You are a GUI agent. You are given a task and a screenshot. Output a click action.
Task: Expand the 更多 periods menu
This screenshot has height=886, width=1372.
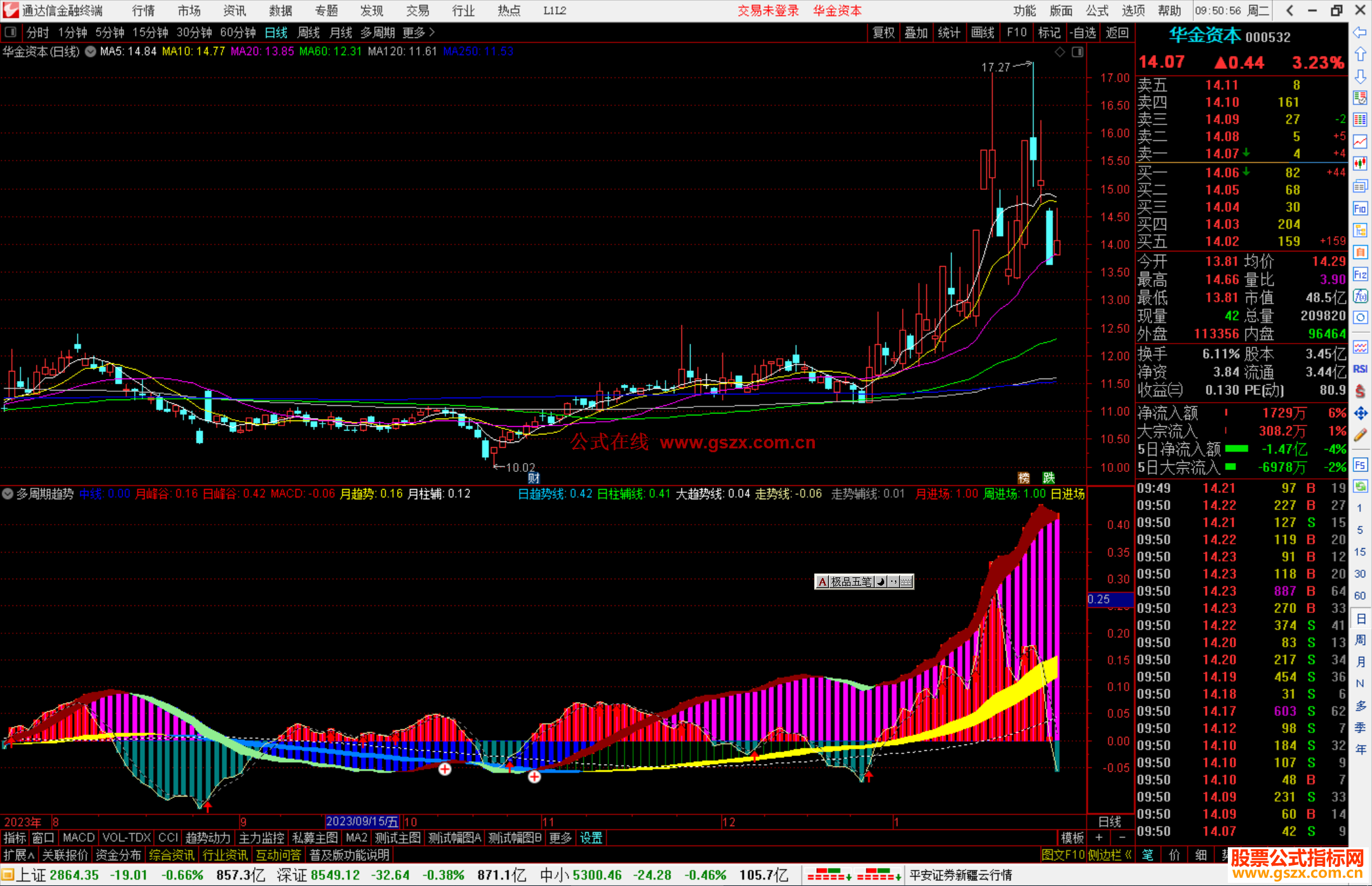click(x=419, y=32)
